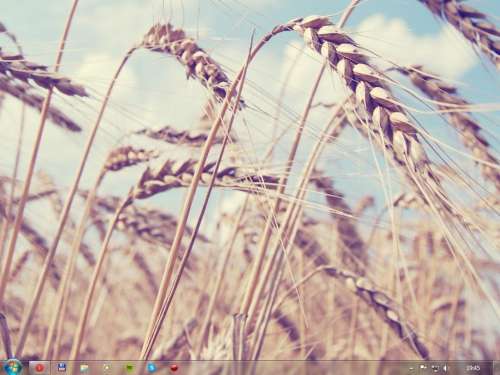Launch the blue floppy disk taskbar icon
The image size is (500, 375).
(62, 368)
